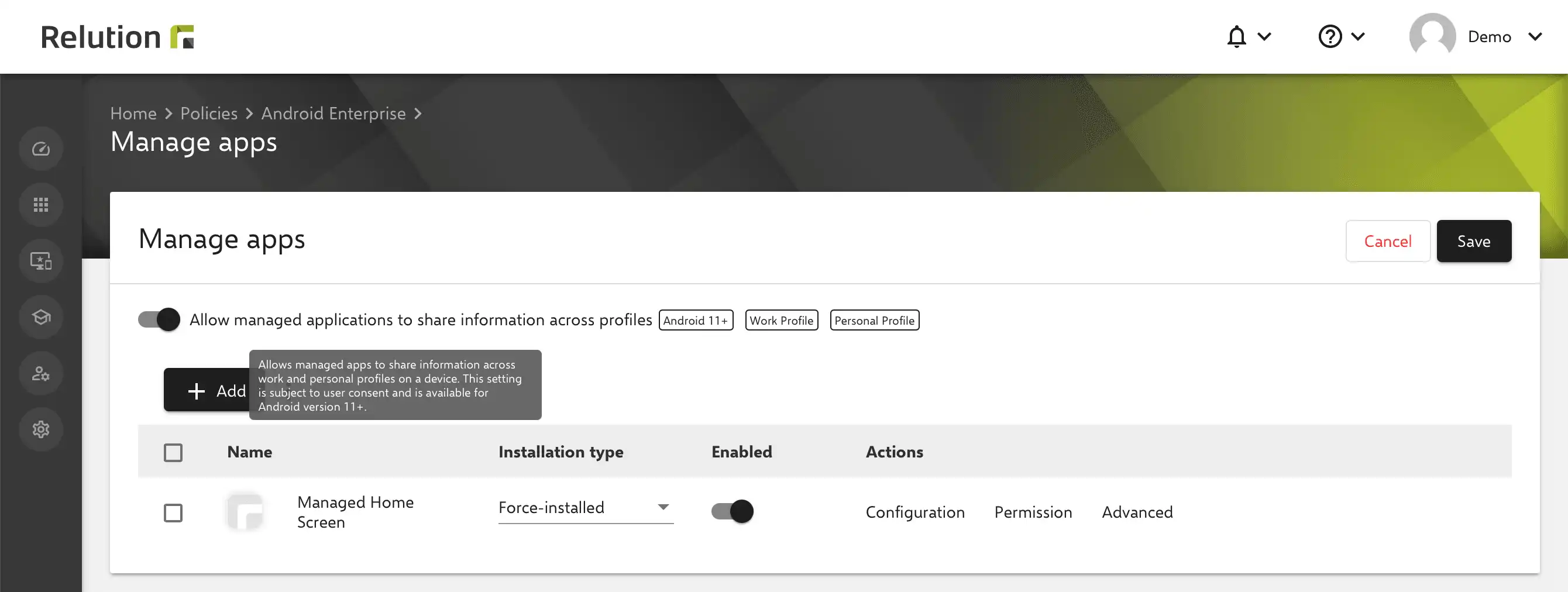Screen dimensions: 1568x592
Task: Open the education graduation cap sidebar icon
Action: click(41, 317)
